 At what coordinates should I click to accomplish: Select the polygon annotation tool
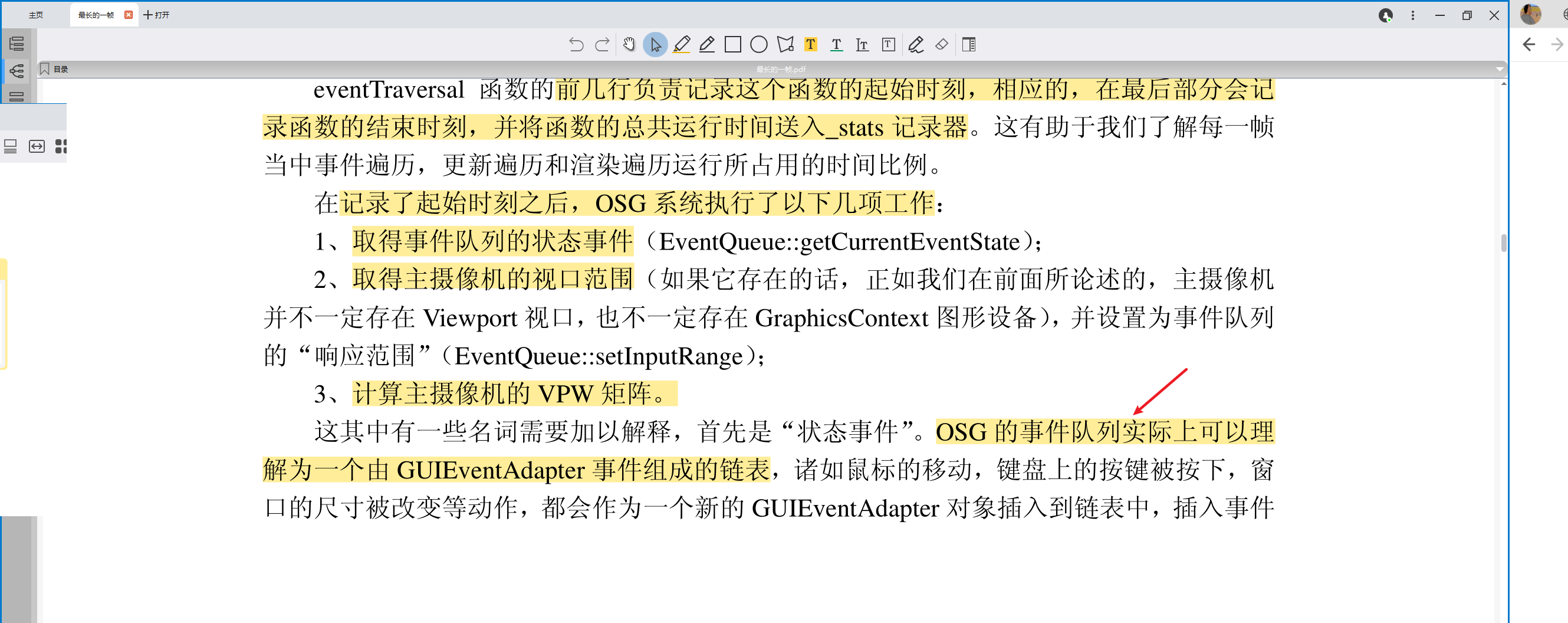784,44
